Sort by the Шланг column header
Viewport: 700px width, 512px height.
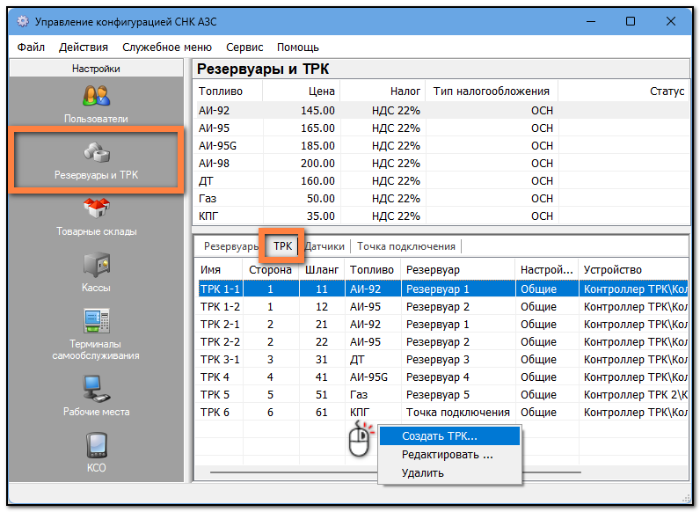(x=322, y=270)
